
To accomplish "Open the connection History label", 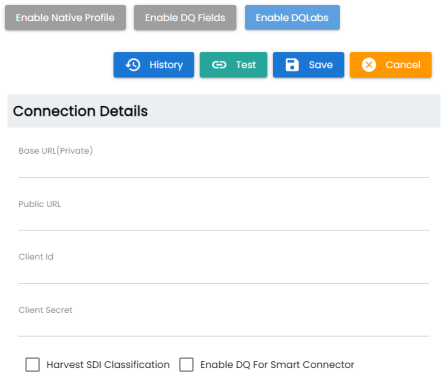I will point(166,65).
